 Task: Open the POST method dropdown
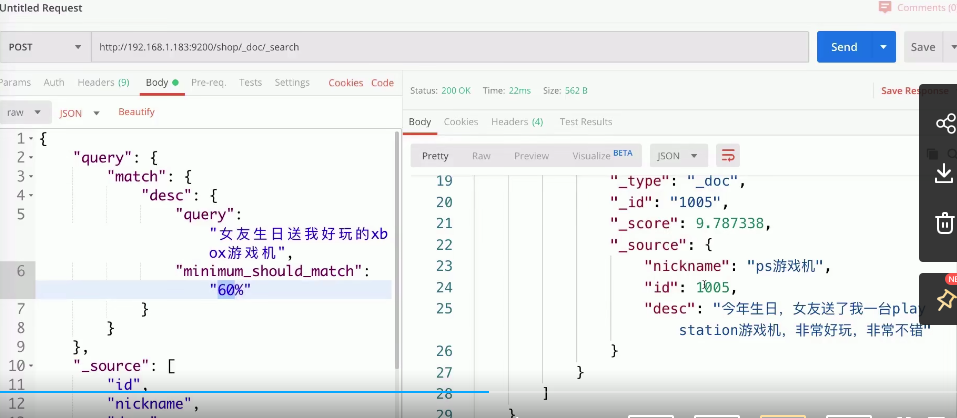click(45, 47)
